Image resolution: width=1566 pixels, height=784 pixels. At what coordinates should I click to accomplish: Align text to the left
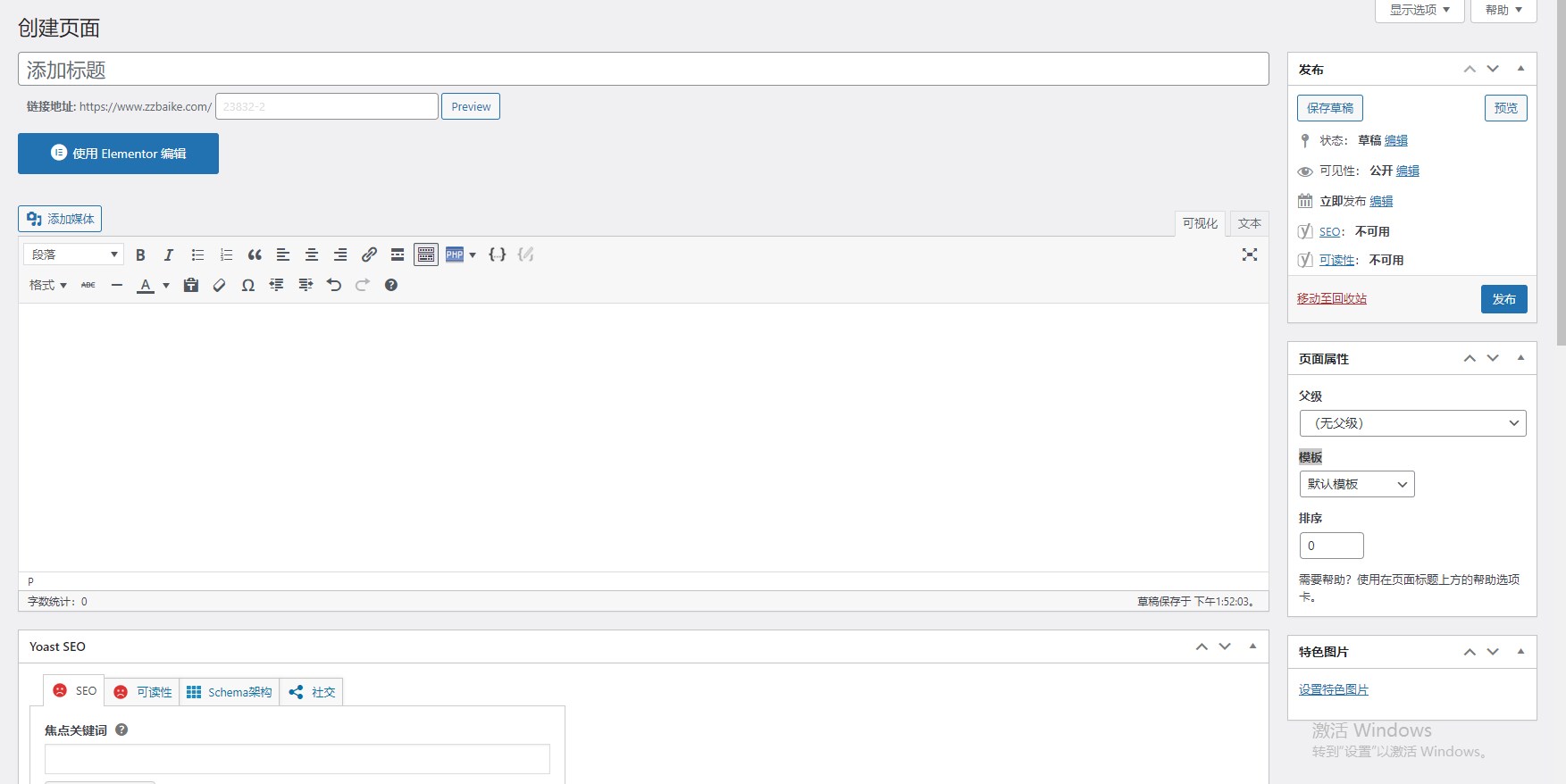(x=283, y=255)
